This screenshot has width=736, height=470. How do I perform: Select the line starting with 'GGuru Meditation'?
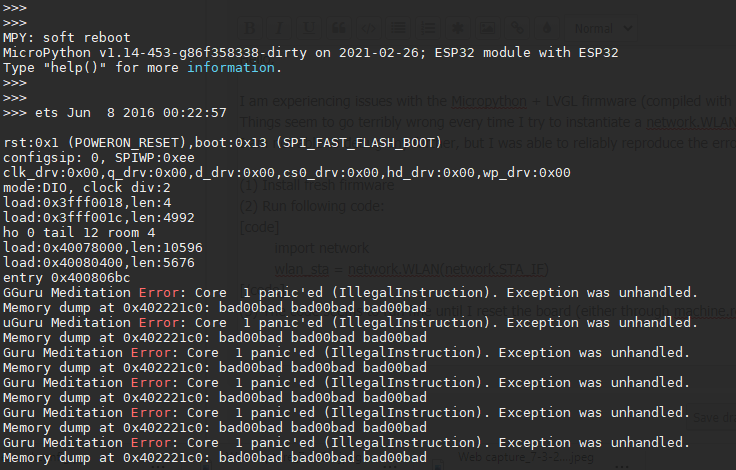[350, 293]
